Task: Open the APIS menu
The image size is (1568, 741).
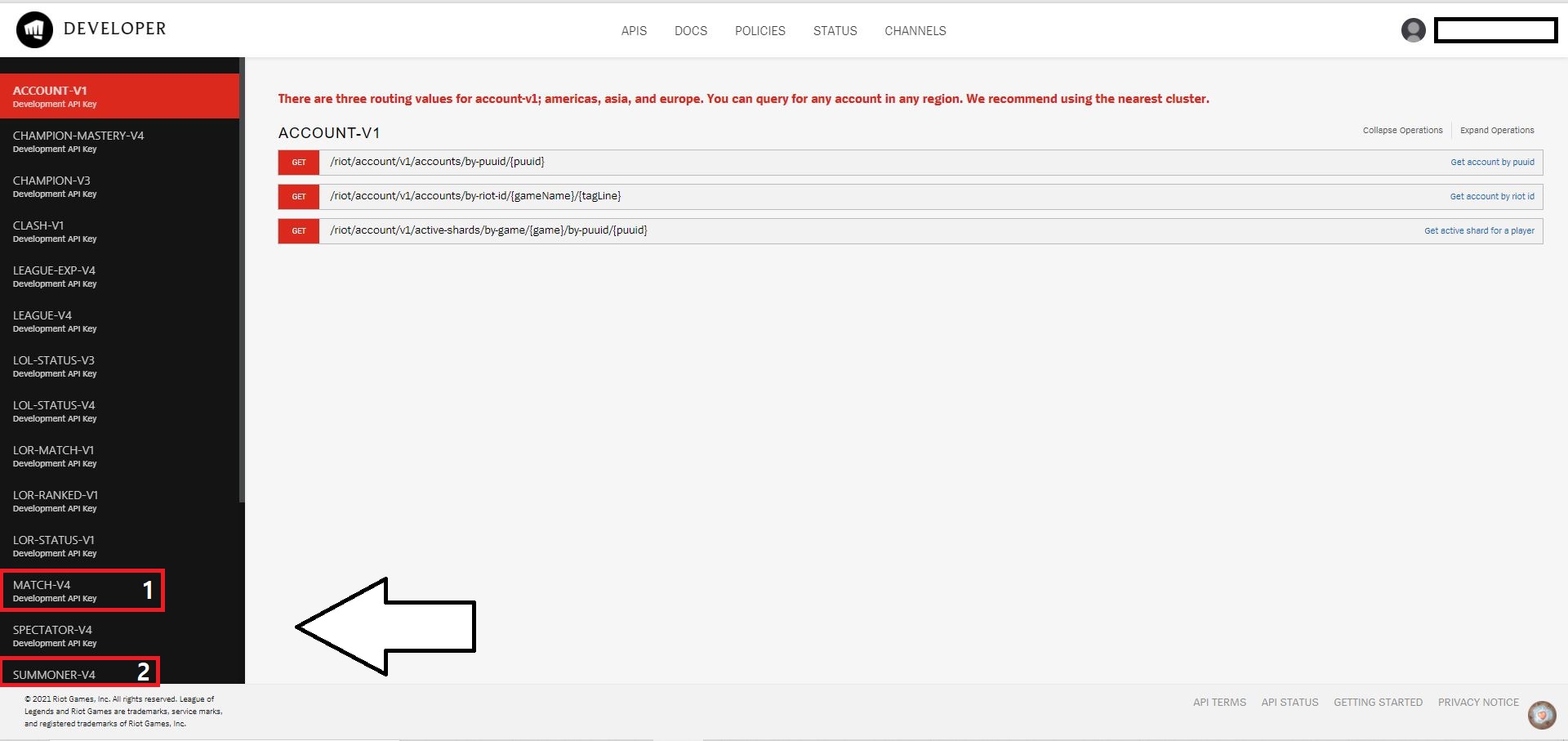Action: 634,31
